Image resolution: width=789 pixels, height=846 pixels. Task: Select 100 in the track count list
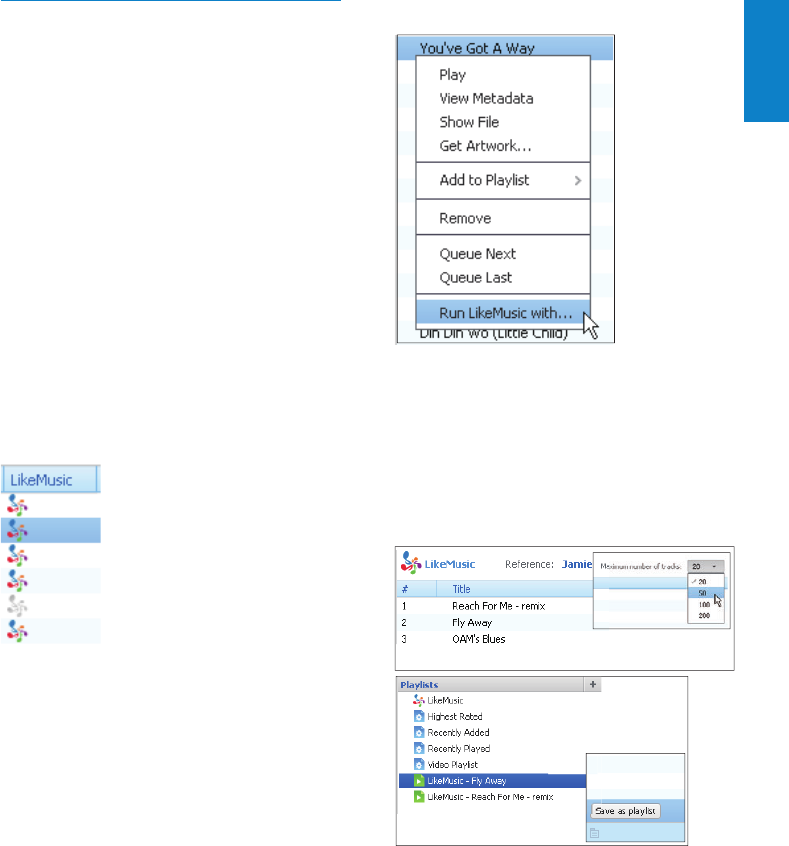(x=705, y=604)
